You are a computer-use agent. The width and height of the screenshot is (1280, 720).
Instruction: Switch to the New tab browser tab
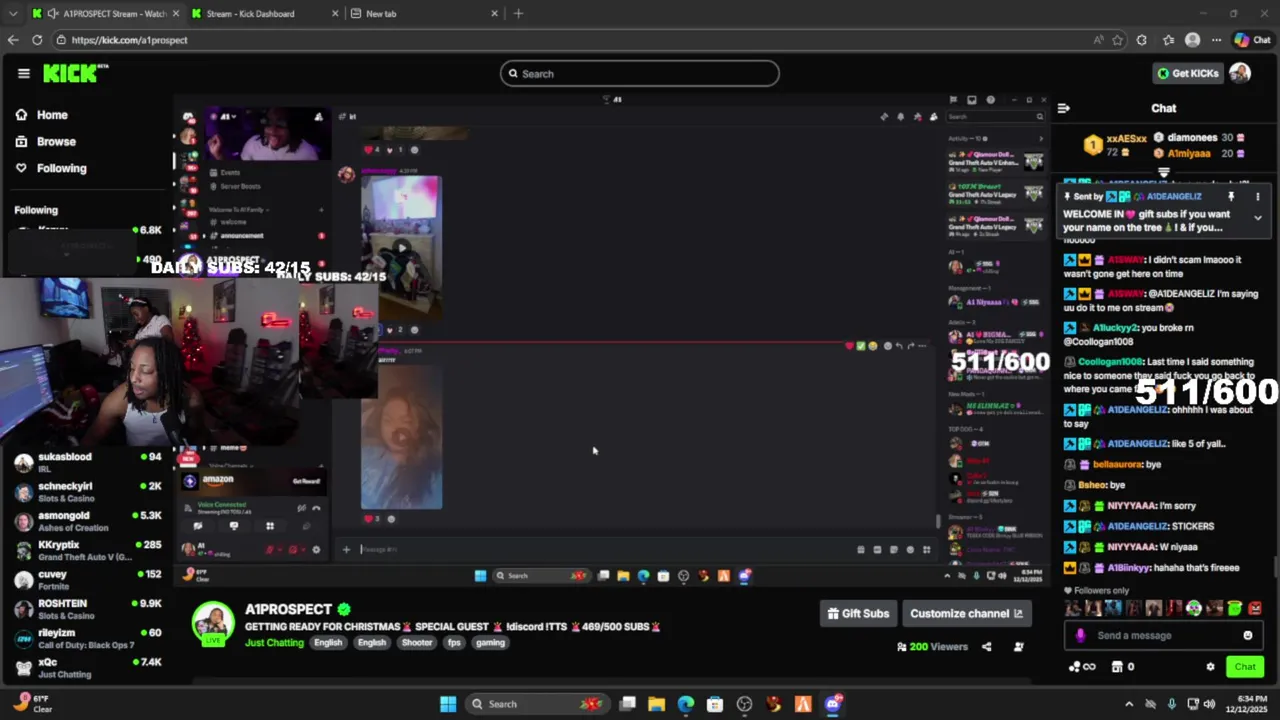tap(425, 13)
